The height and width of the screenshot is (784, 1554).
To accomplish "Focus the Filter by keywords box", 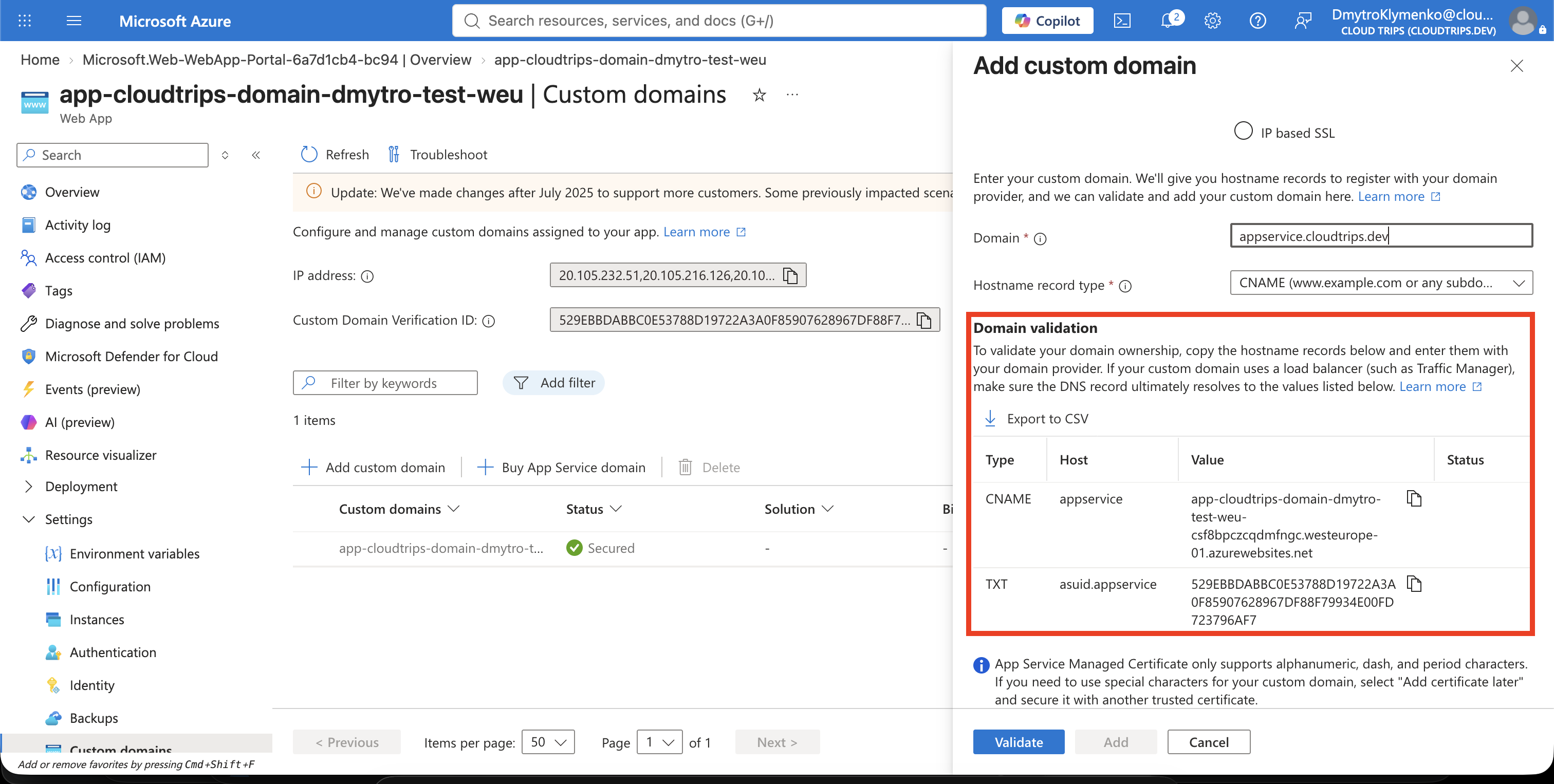I will (x=385, y=383).
